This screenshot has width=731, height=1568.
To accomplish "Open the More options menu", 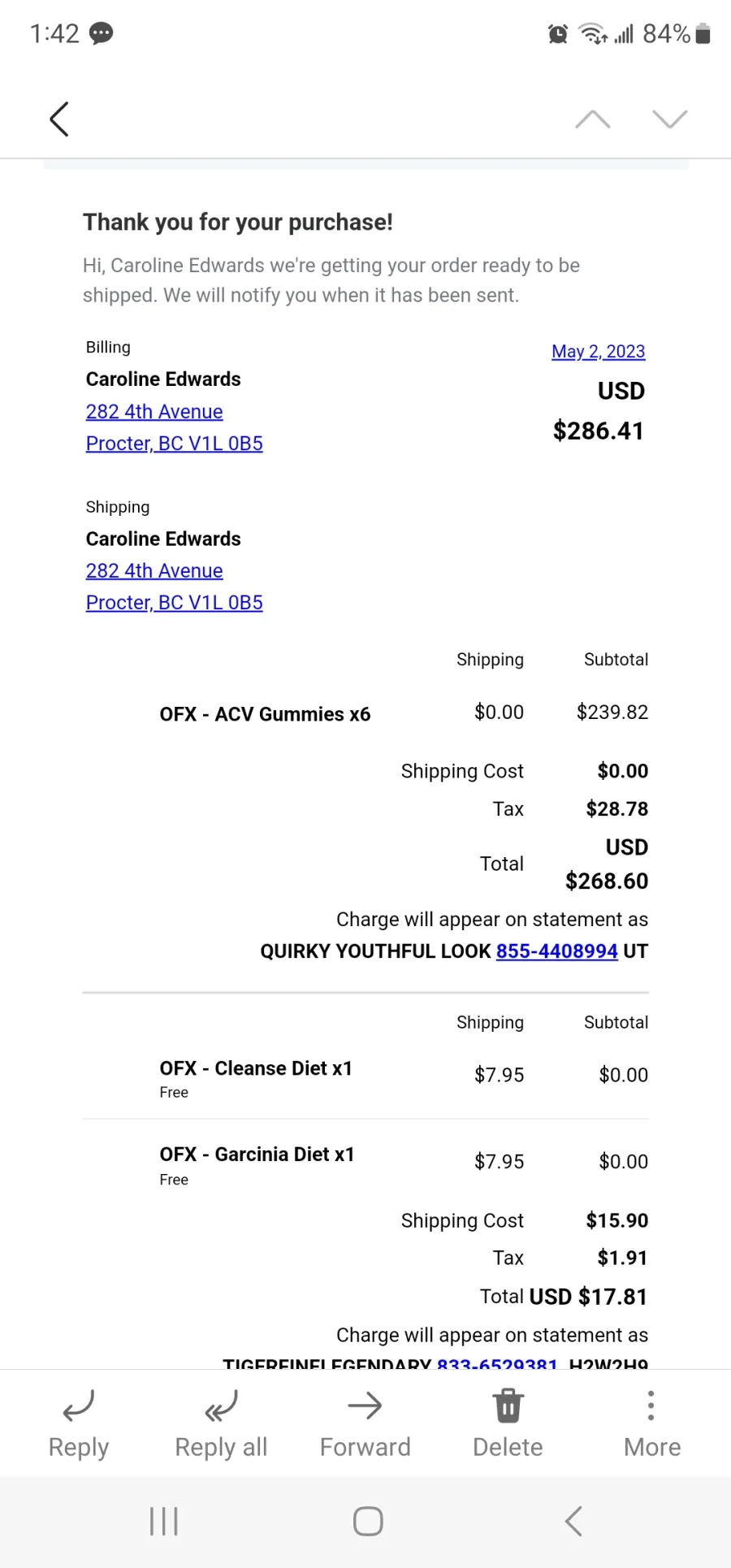I will point(651,1406).
